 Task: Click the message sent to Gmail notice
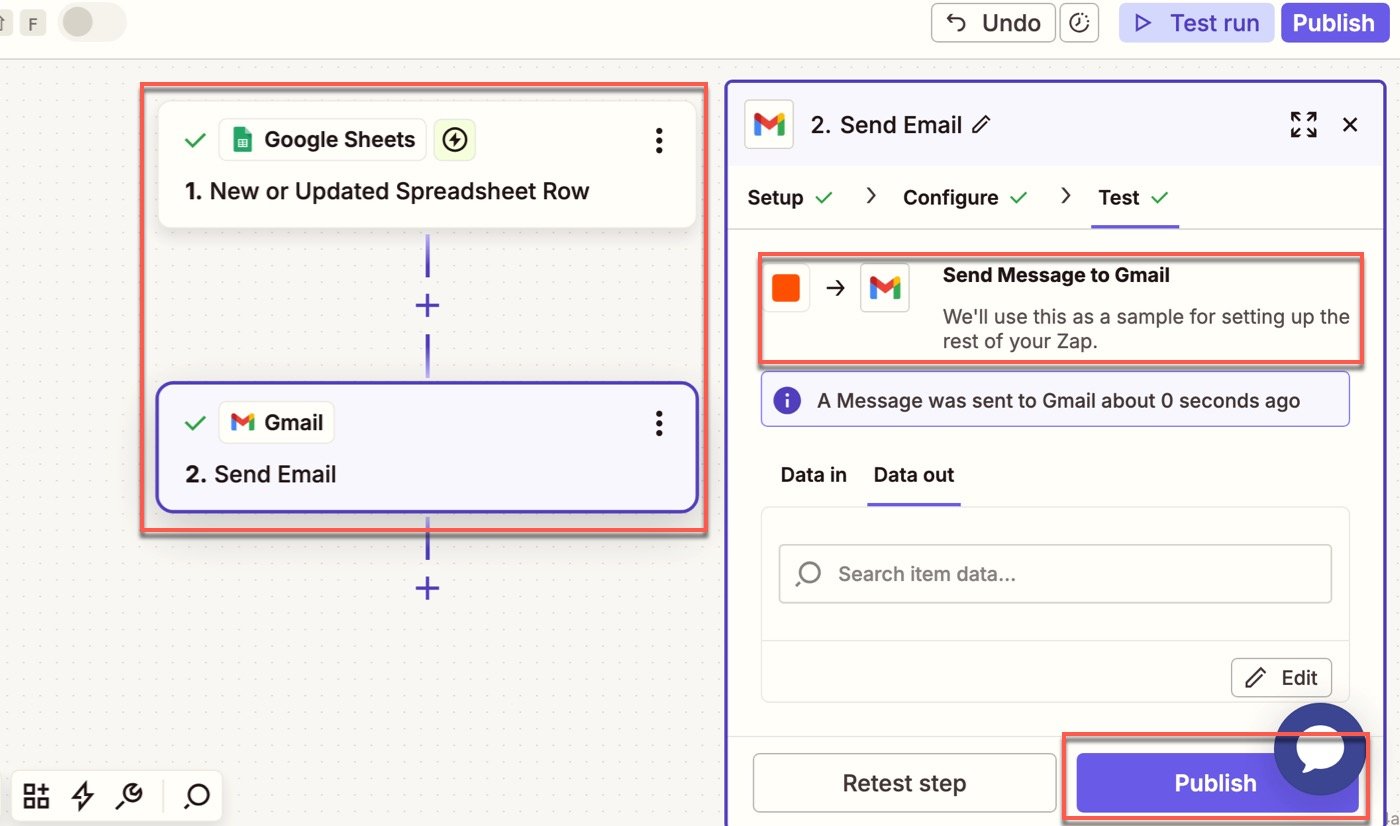[x=1055, y=400]
